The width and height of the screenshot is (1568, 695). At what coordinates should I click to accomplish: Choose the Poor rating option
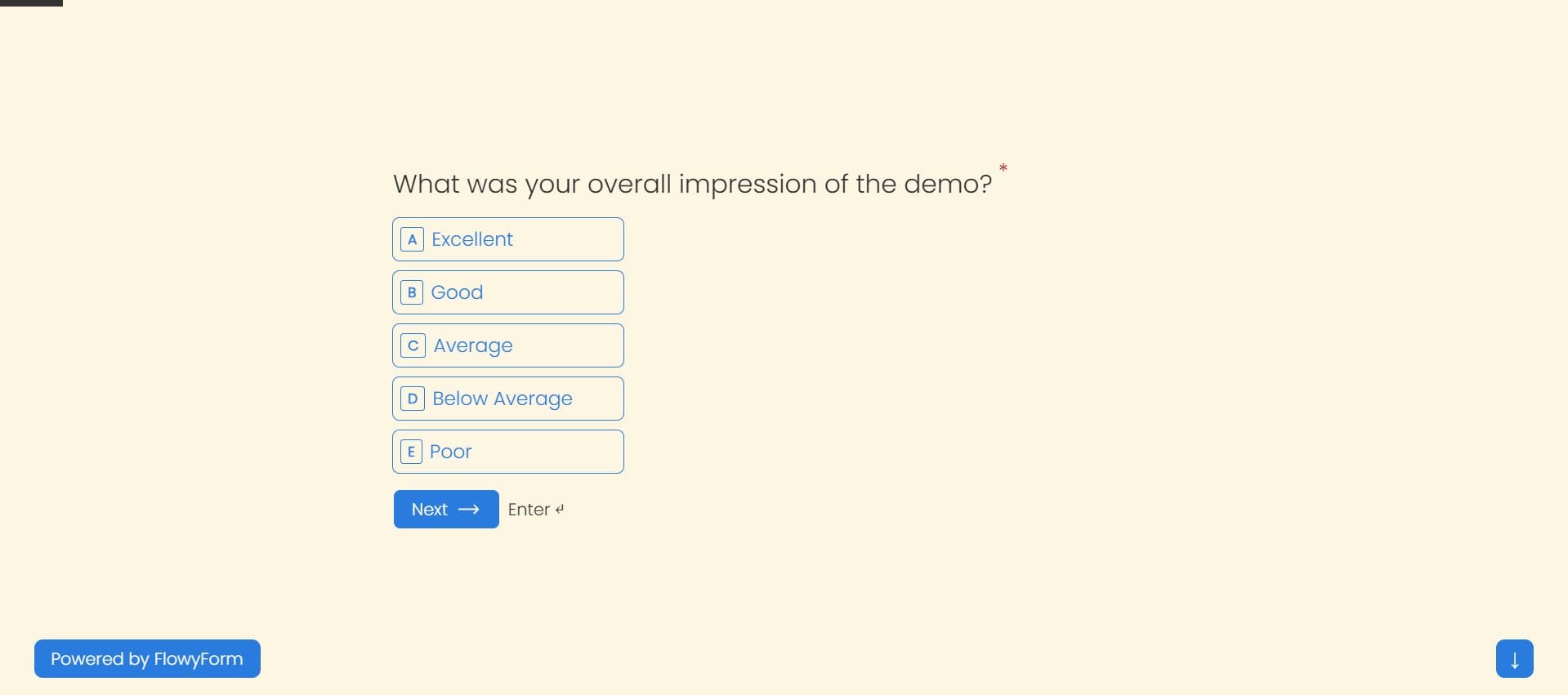(508, 452)
